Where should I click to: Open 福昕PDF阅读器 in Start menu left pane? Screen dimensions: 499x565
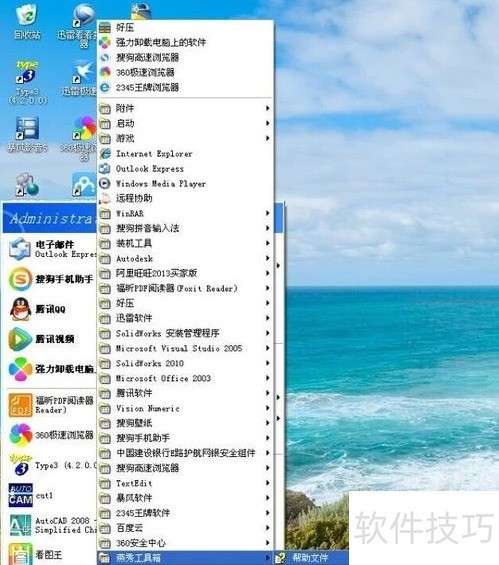[52, 405]
